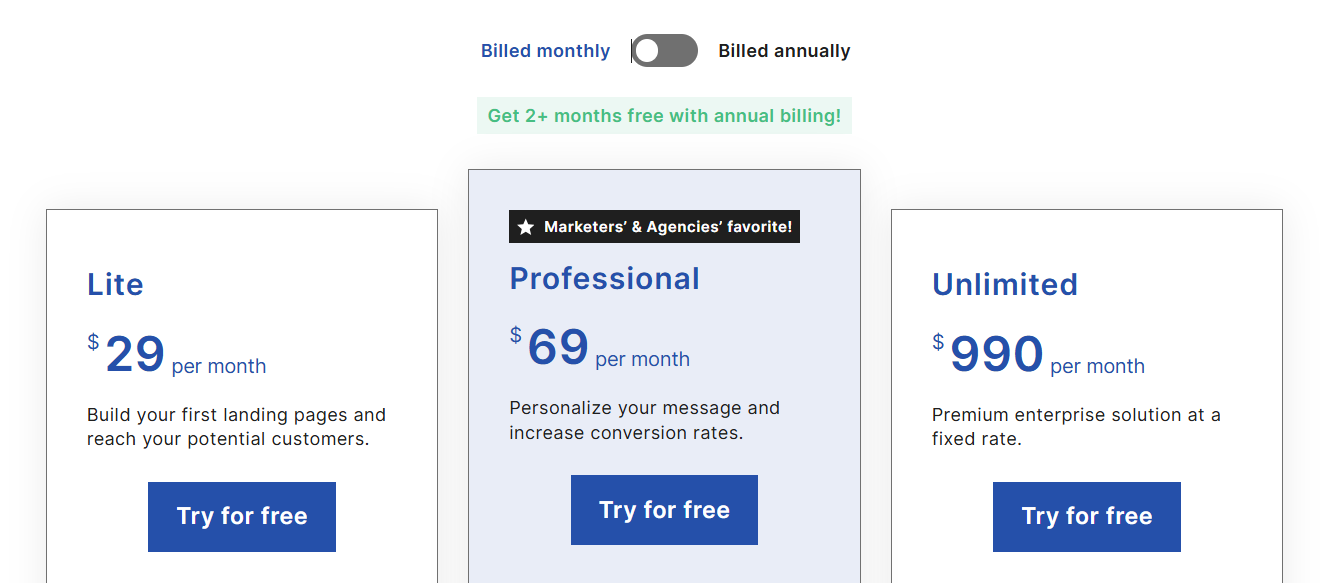Click the annual billing promo banner
The width and height of the screenshot is (1330, 583).
(x=664, y=115)
